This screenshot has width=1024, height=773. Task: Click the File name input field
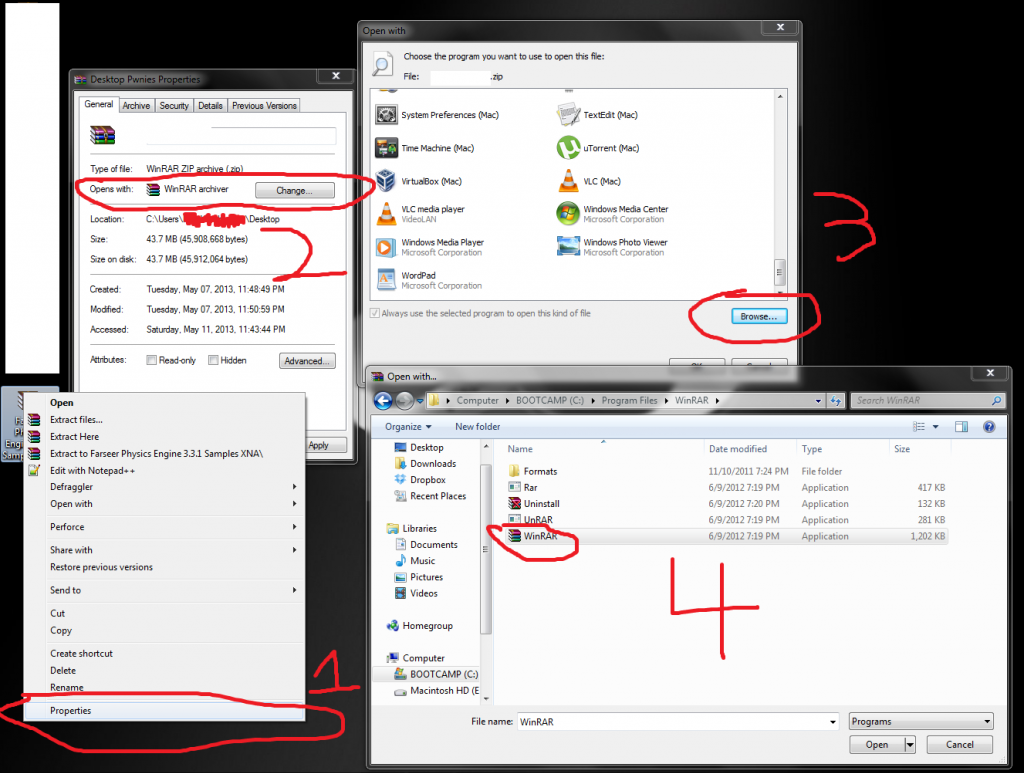pyautogui.click(x=678, y=721)
